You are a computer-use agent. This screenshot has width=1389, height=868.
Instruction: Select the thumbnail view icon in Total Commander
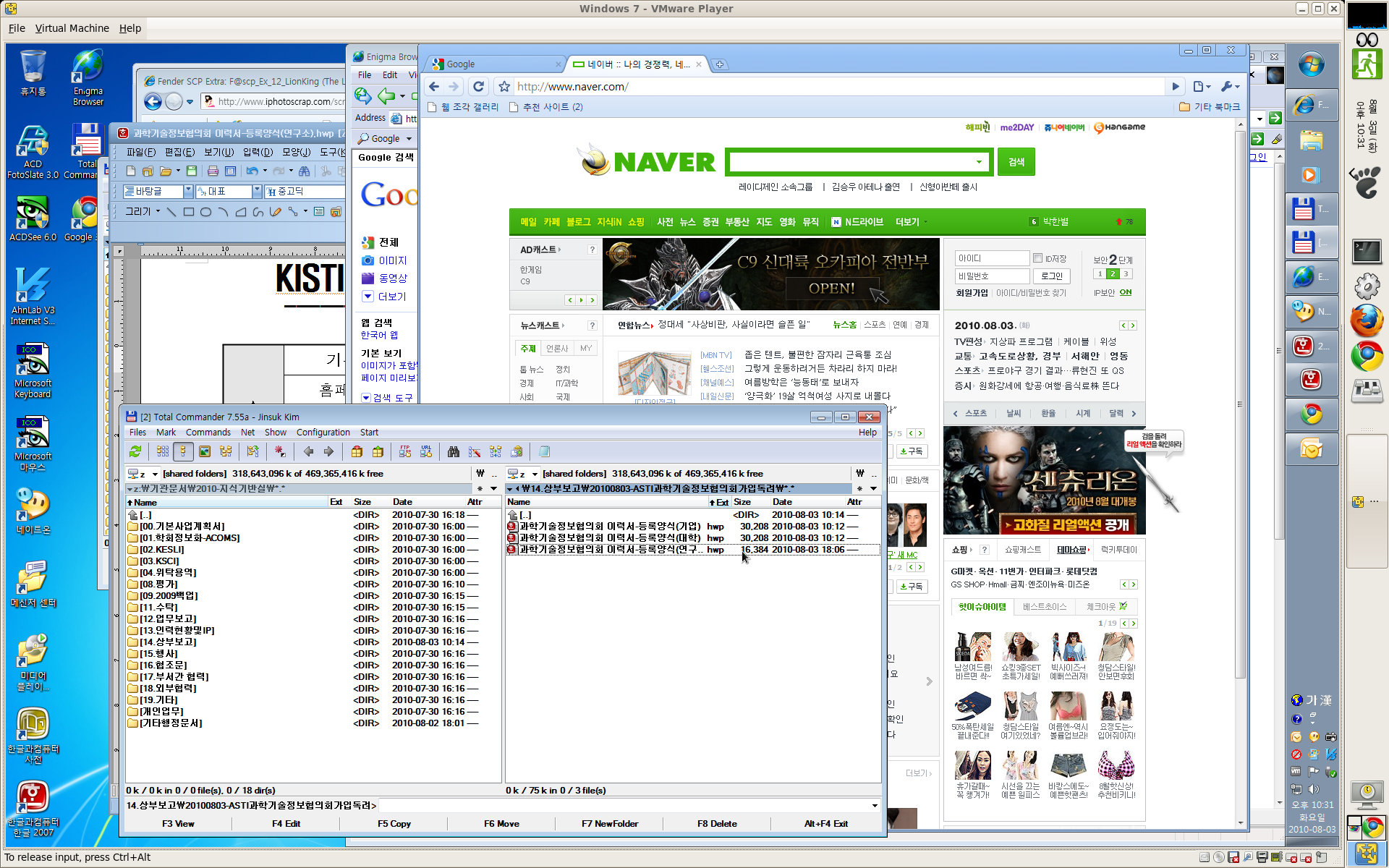pos(205,452)
